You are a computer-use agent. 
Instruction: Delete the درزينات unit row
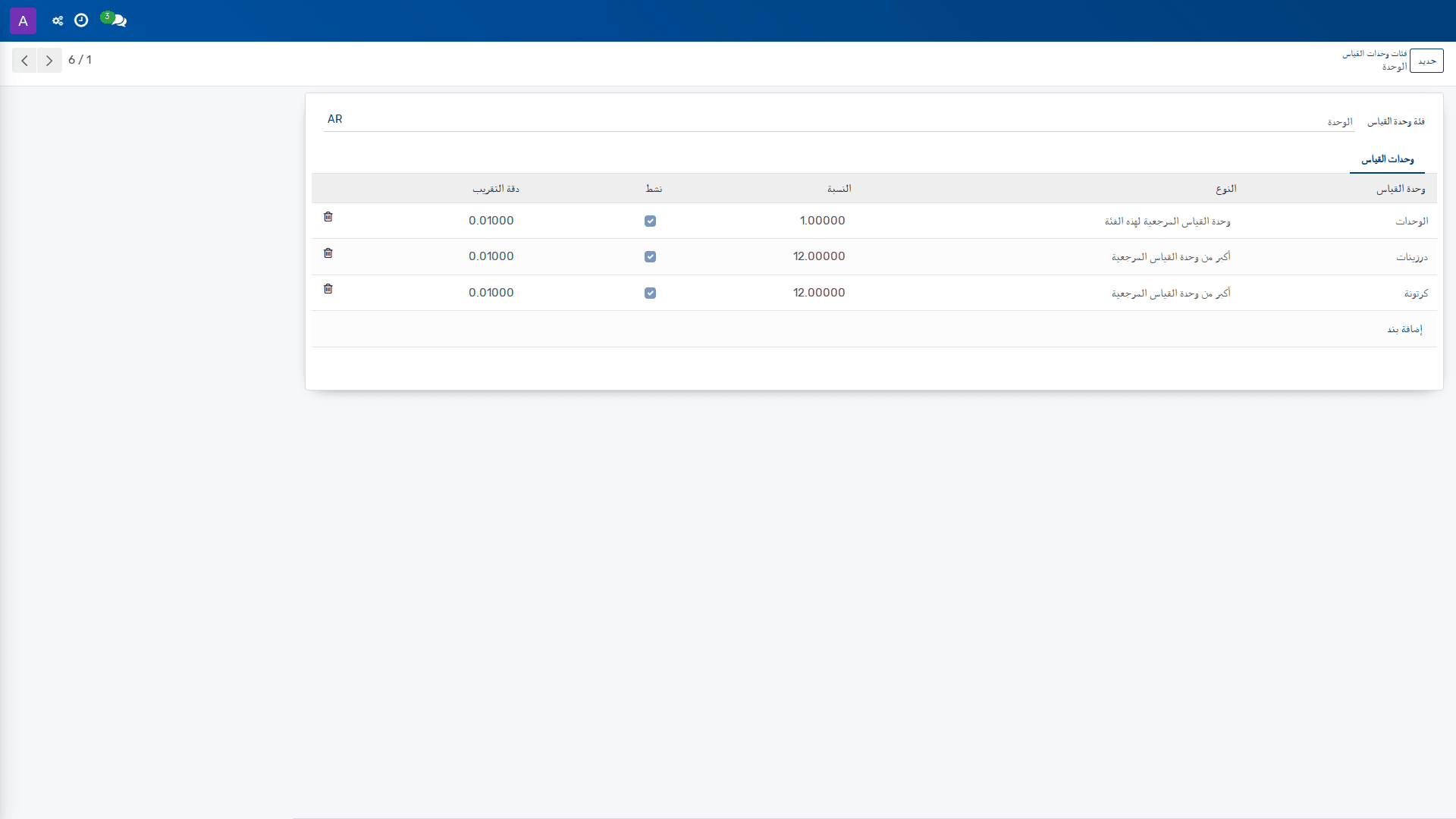click(x=328, y=253)
